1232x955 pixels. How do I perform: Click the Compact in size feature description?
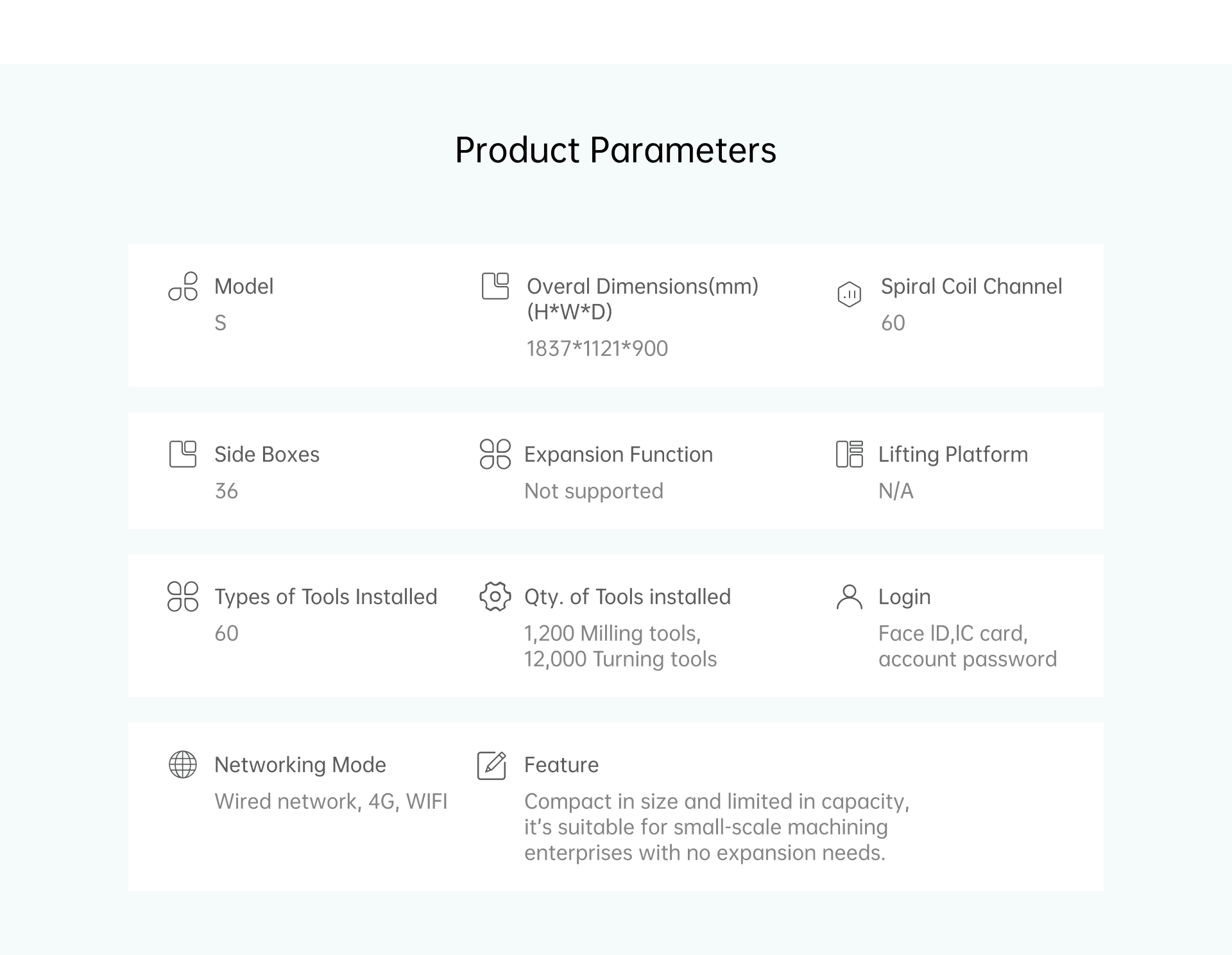pos(717,827)
